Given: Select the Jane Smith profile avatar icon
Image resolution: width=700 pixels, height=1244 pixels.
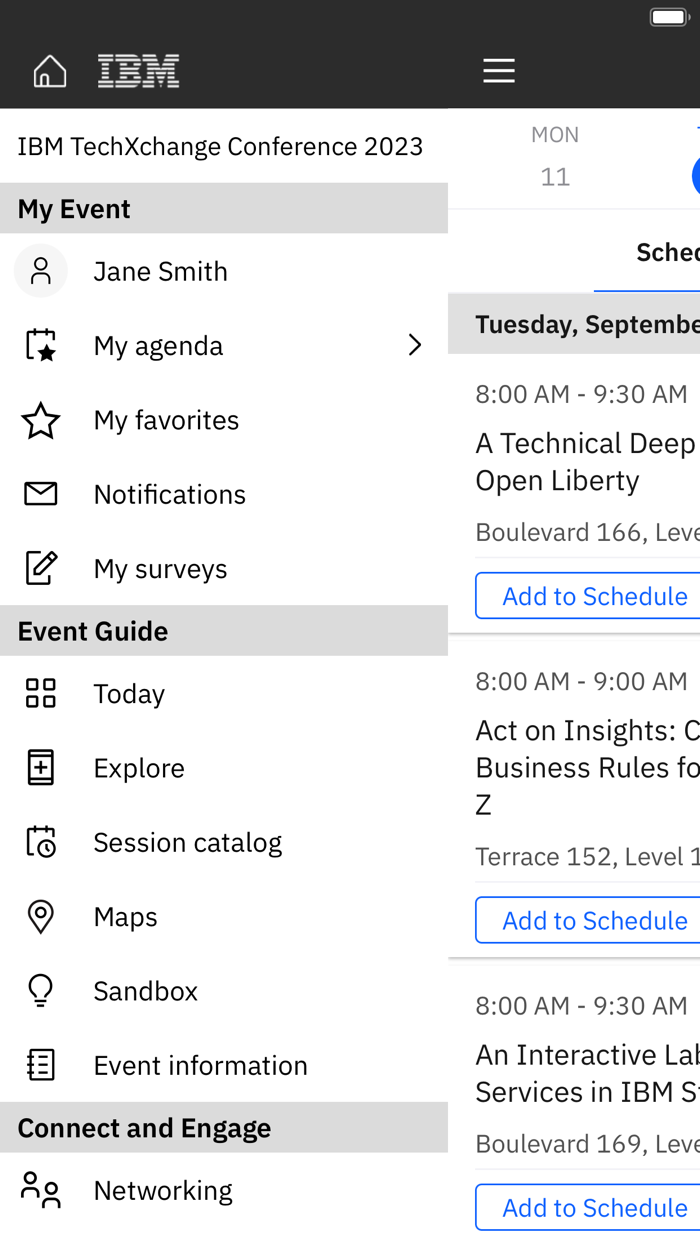Looking at the screenshot, I should tap(40, 270).
